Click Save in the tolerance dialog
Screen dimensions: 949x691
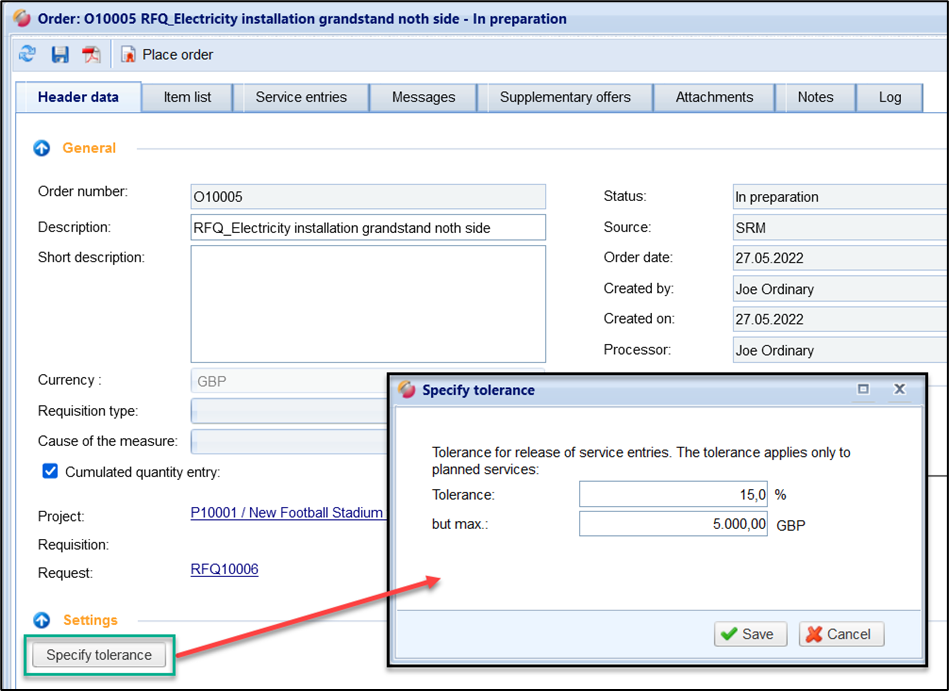tap(750, 634)
